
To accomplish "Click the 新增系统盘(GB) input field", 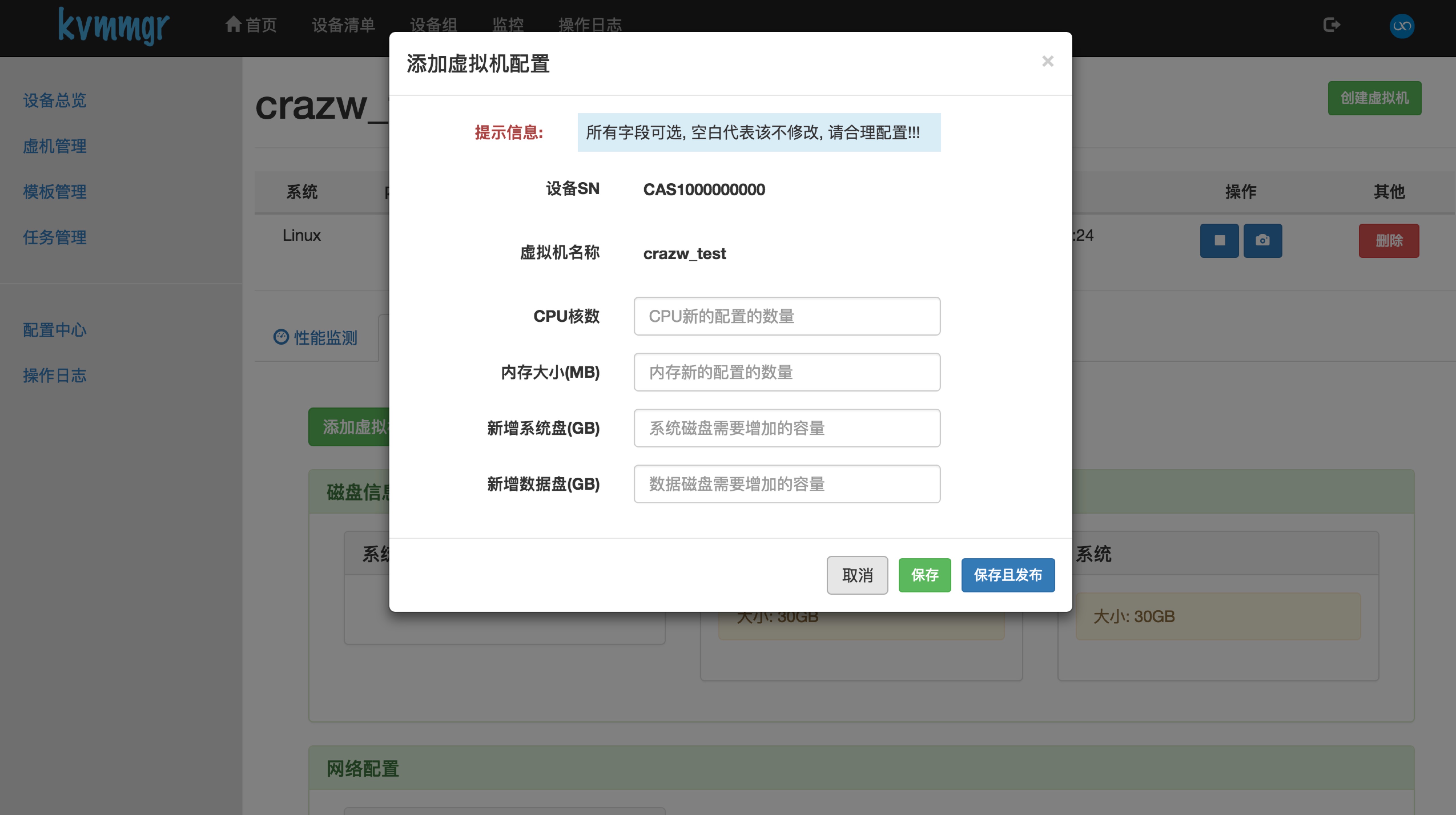I will (787, 428).
